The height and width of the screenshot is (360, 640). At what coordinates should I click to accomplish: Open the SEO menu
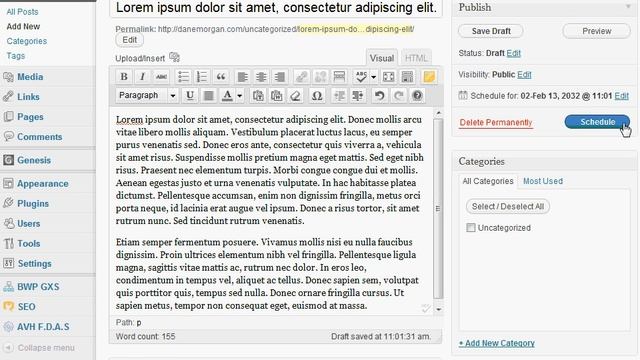26,307
